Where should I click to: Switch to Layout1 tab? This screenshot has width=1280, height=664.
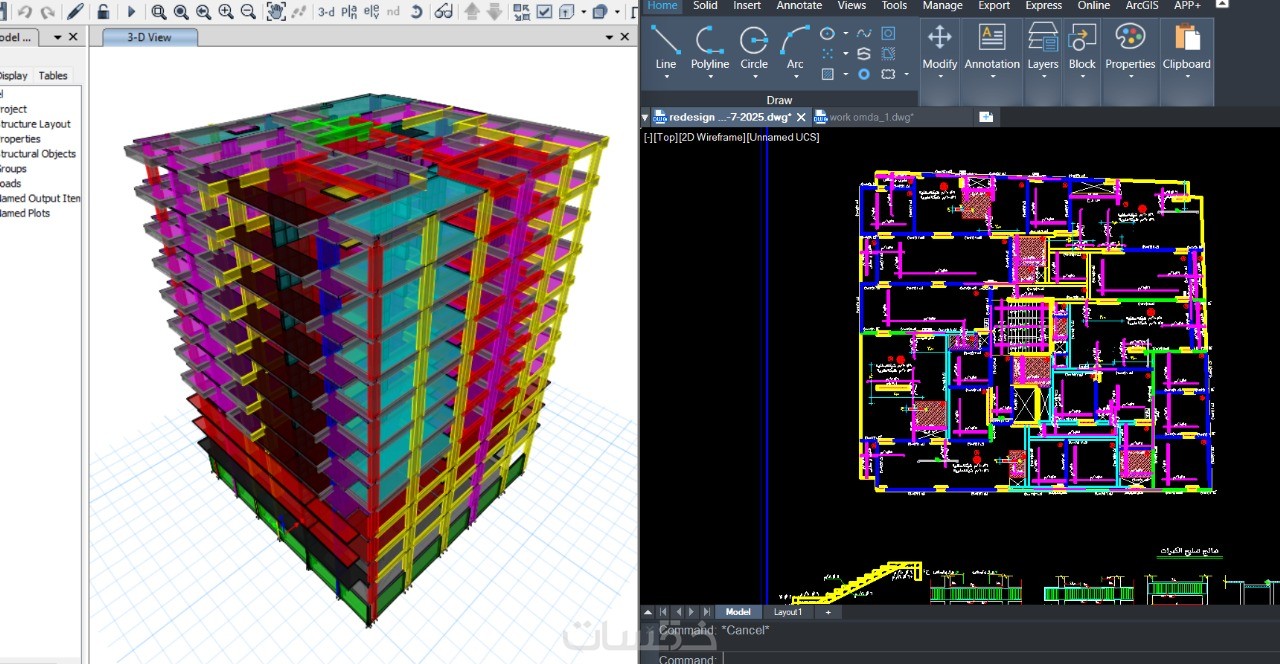[788, 612]
